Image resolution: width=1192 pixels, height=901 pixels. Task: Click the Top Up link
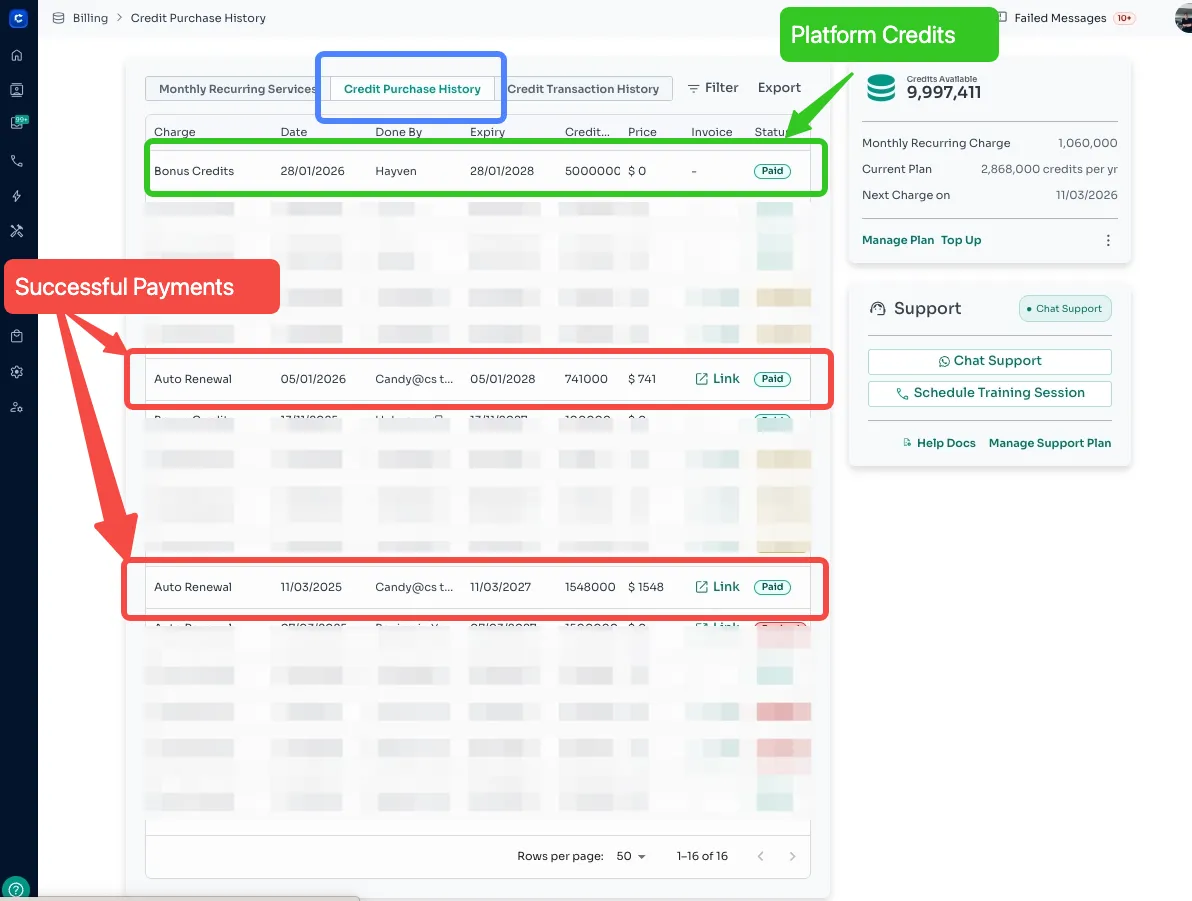[x=961, y=240]
